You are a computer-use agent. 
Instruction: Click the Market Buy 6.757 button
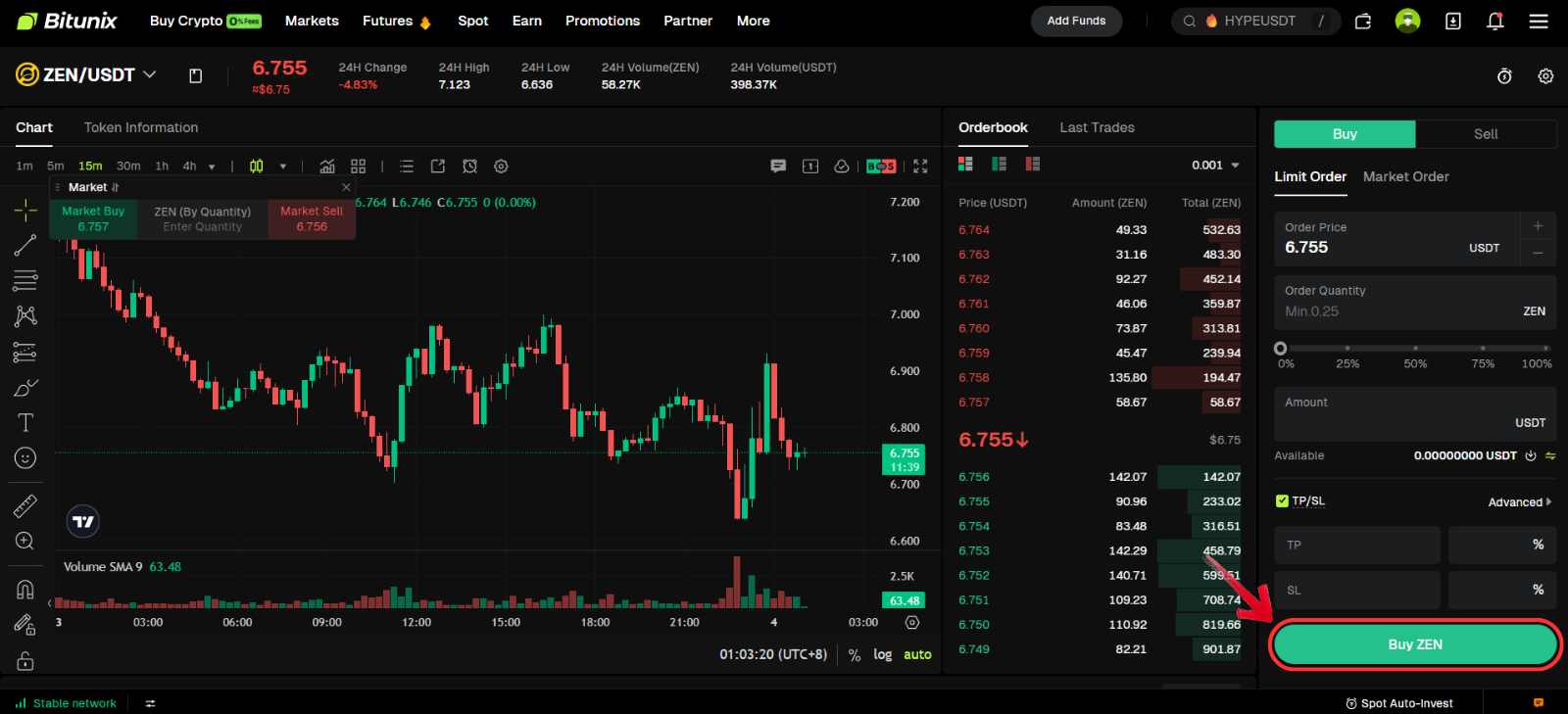point(93,218)
